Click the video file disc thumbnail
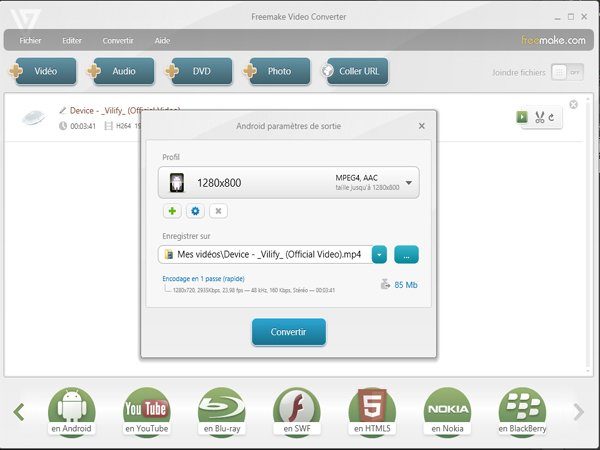600x450 pixels. (34, 117)
